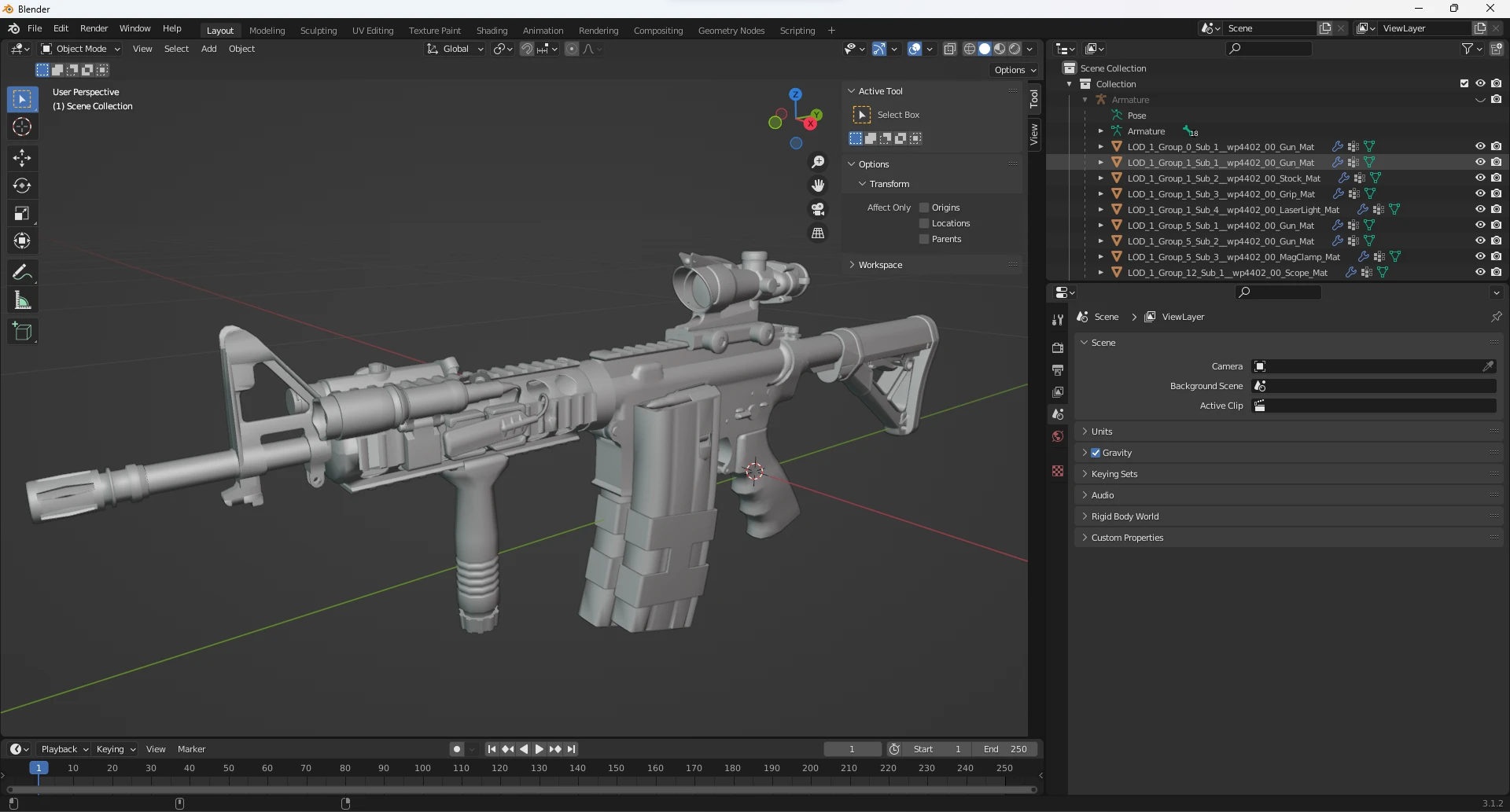The image size is (1510, 812).
Task: Select the Scale tool
Action: 22,214
